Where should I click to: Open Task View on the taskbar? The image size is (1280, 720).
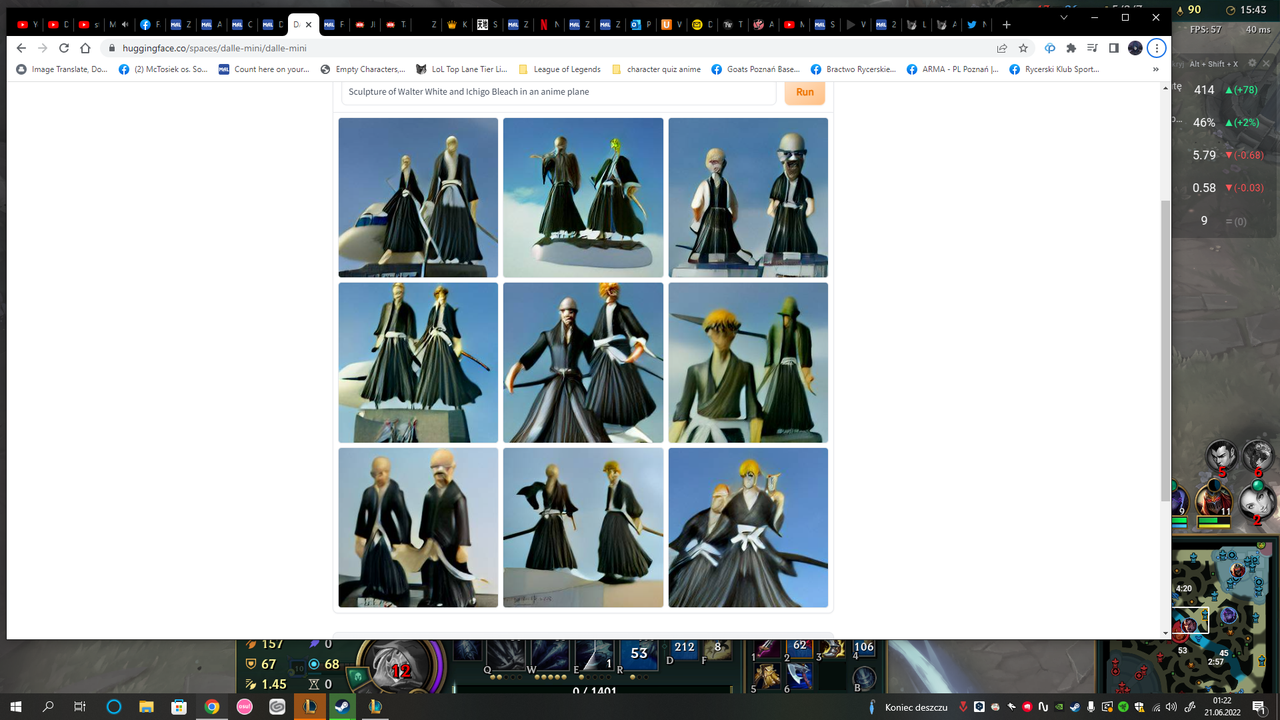(80, 706)
